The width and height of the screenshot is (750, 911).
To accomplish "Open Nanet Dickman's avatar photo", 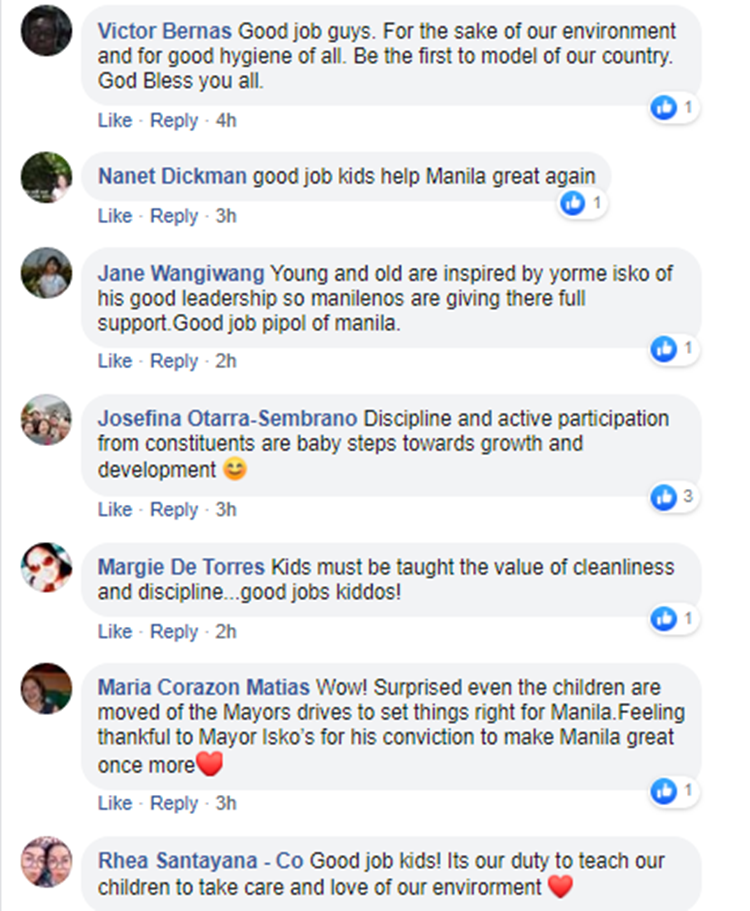I will [46, 177].
